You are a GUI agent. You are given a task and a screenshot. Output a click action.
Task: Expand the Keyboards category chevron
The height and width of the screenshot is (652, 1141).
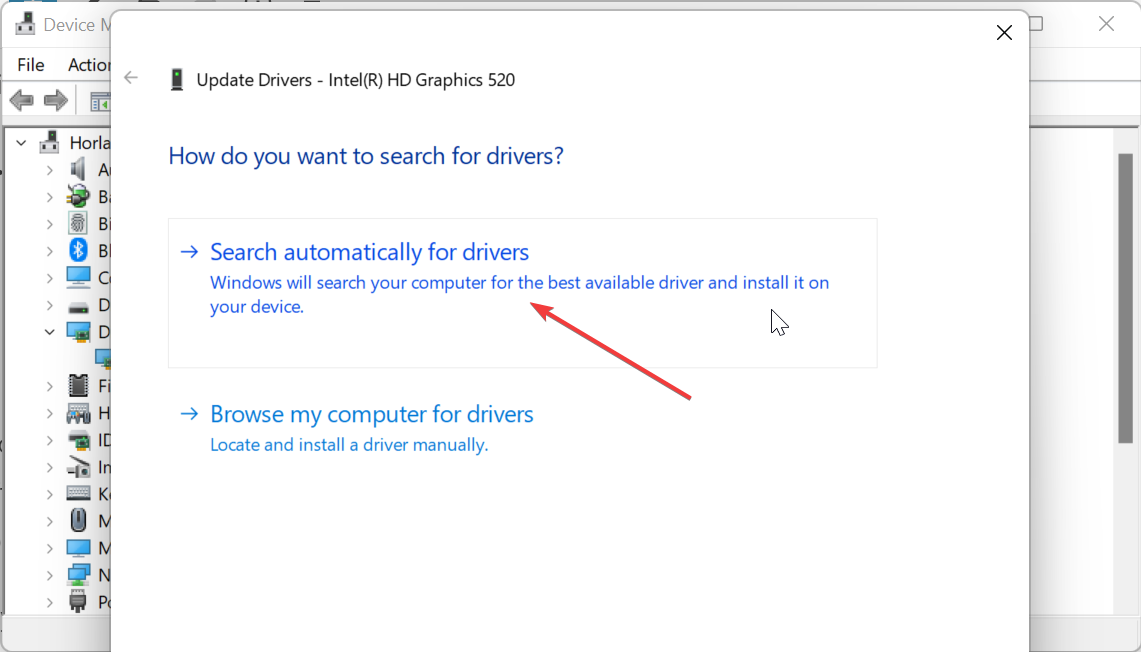pos(49,494)
